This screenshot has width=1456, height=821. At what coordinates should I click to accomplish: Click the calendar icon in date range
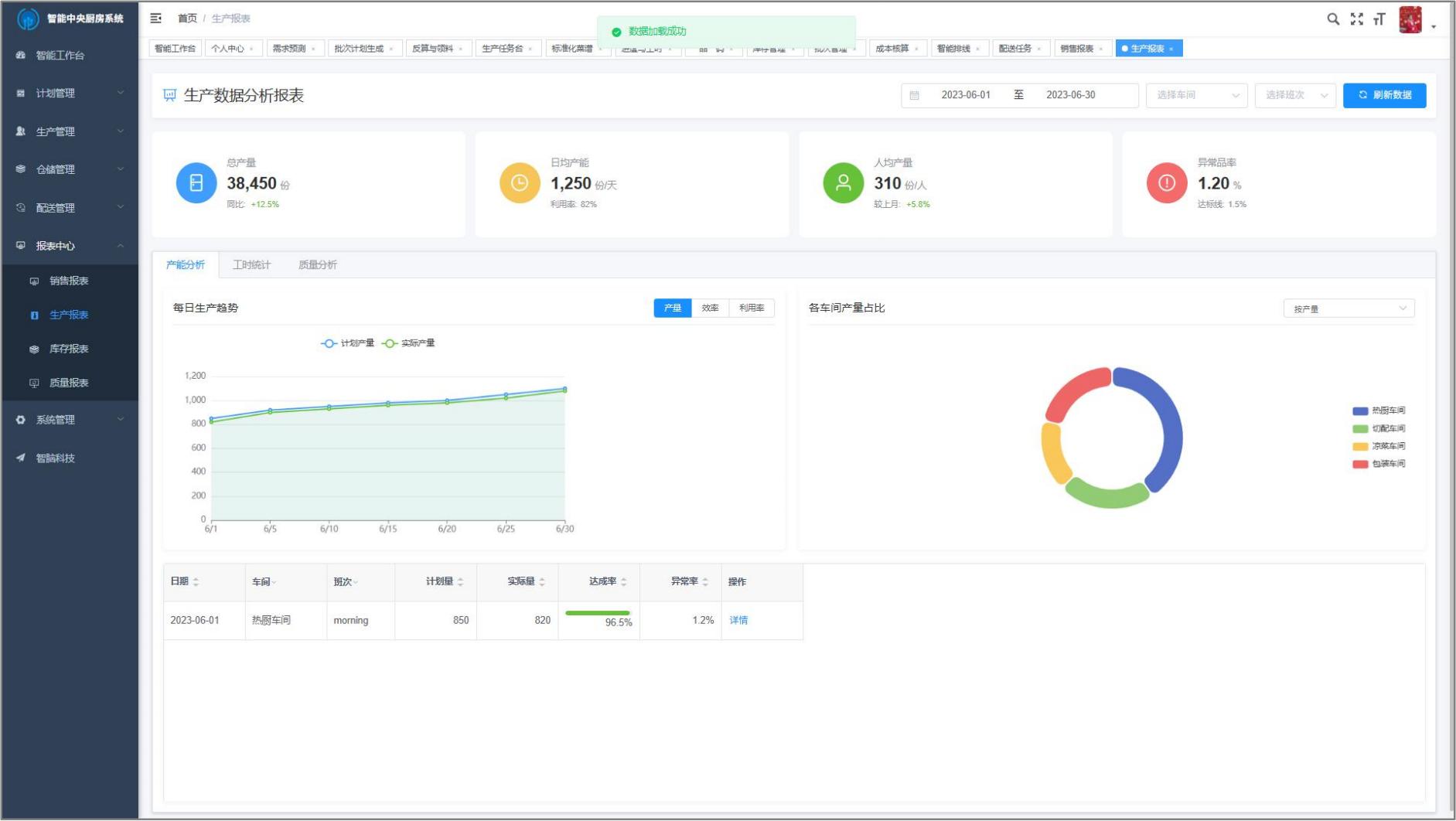pos(915,95)
